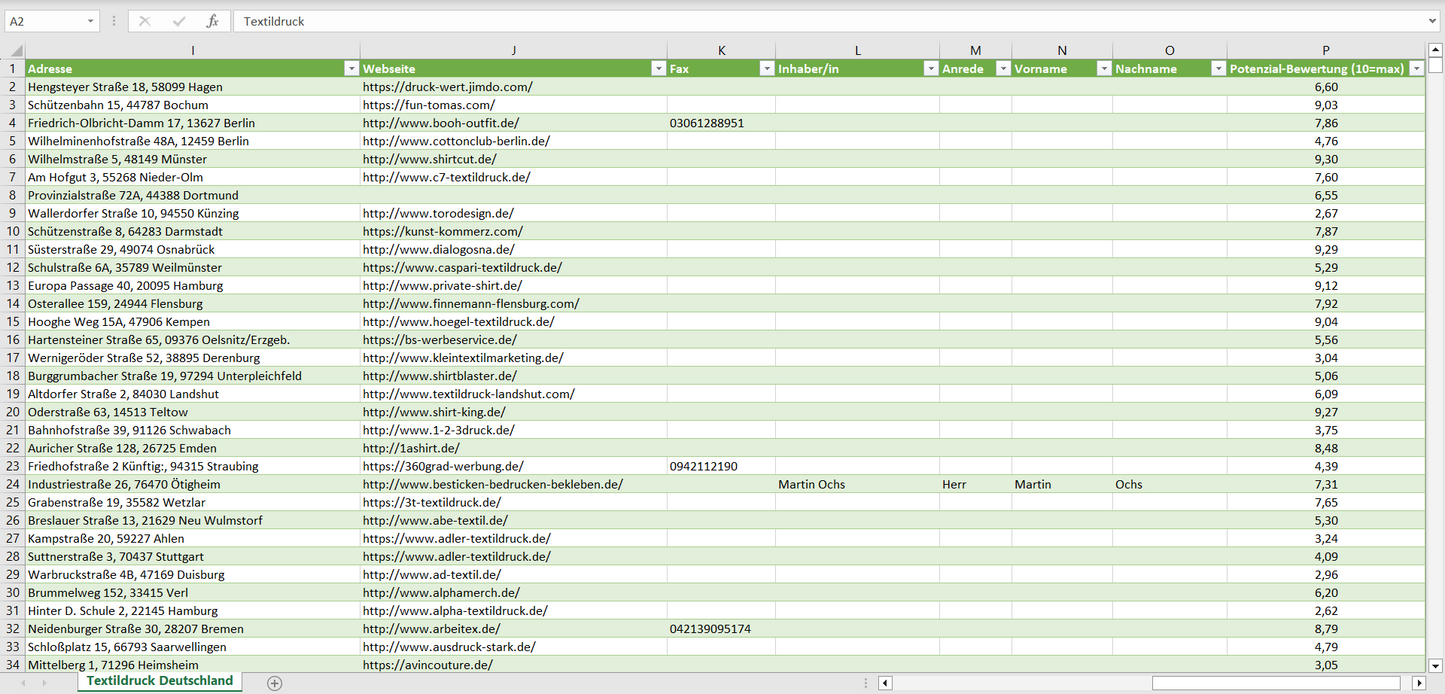Image resolution: width=1445 pixels, height=694 pixels.
Task: Click the https://fun-tomas.com/ cell
Action: 429,105
